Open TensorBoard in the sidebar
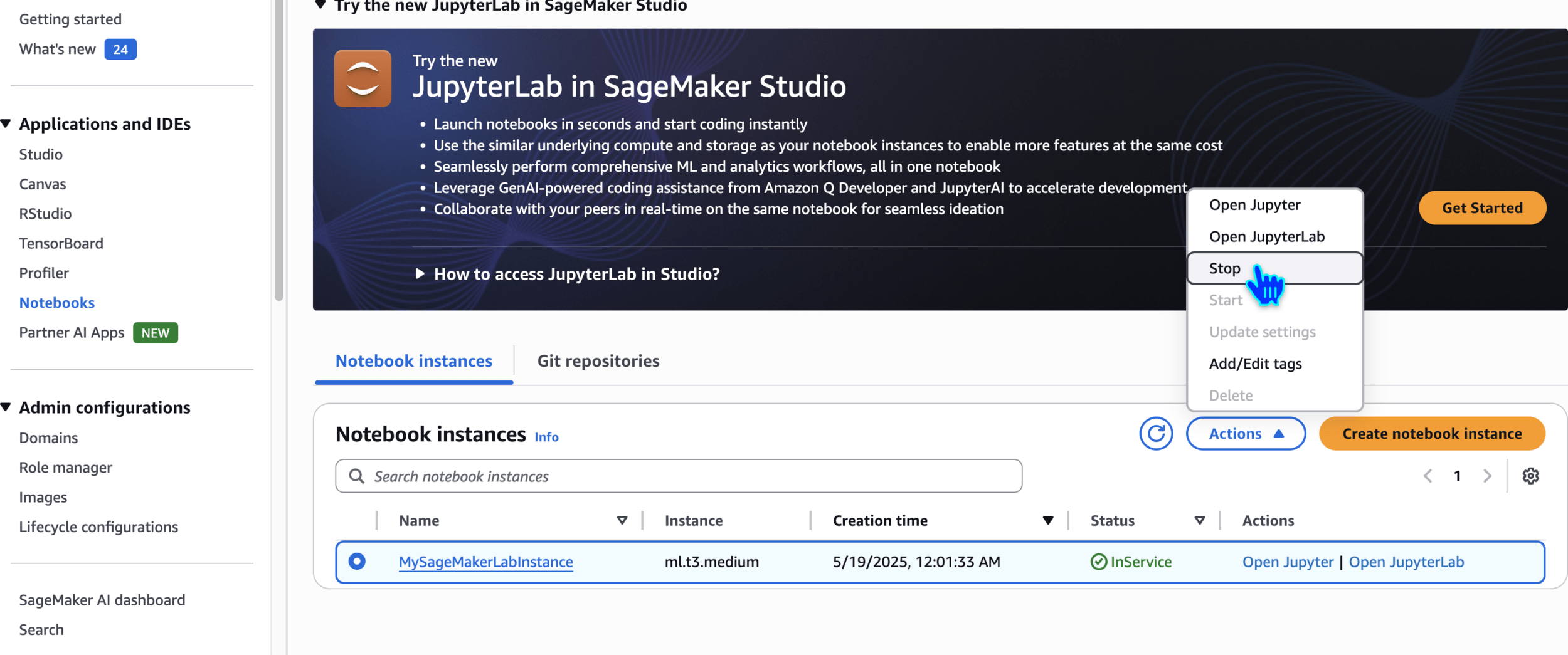Viewport: 1568px width, 655px height. pos(61,243)
